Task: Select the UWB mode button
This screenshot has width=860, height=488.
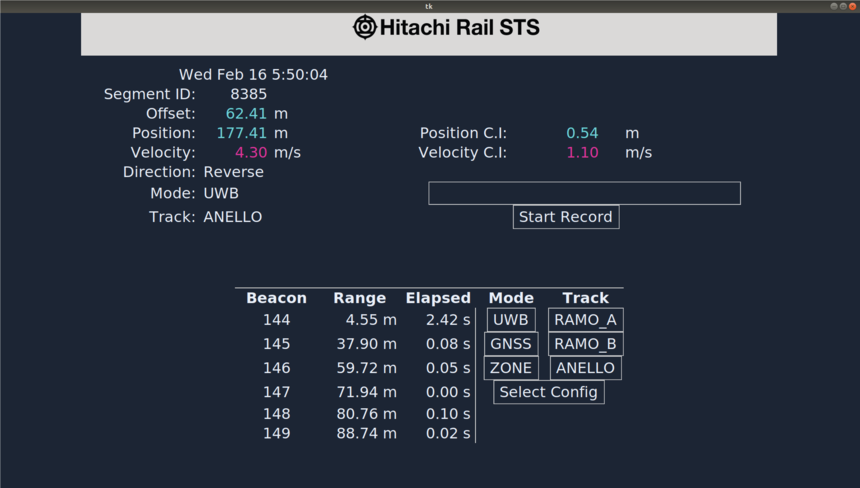Action: 511,320
